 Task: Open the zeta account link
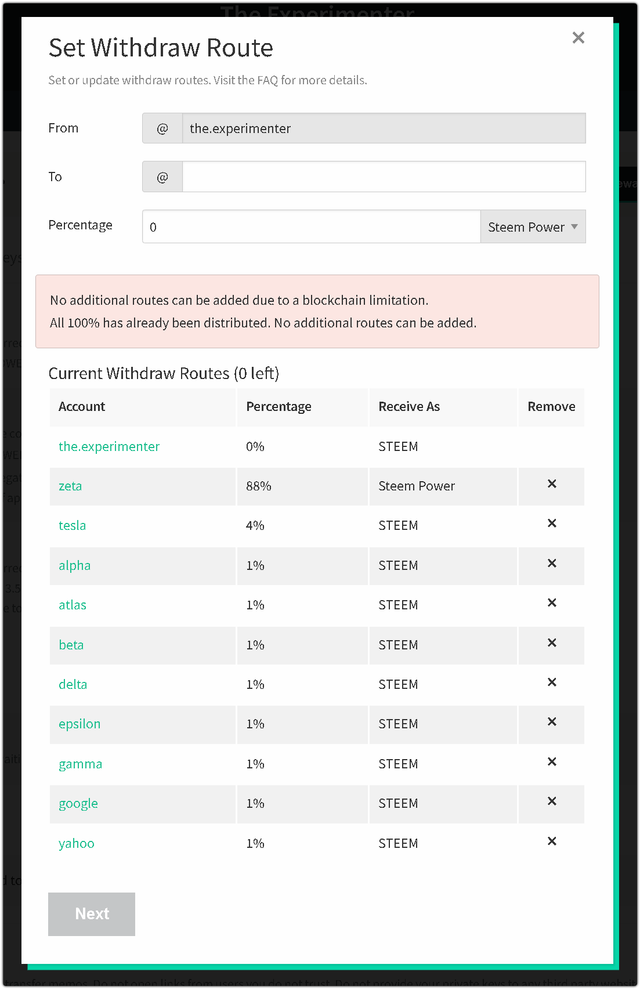[70, 486]
